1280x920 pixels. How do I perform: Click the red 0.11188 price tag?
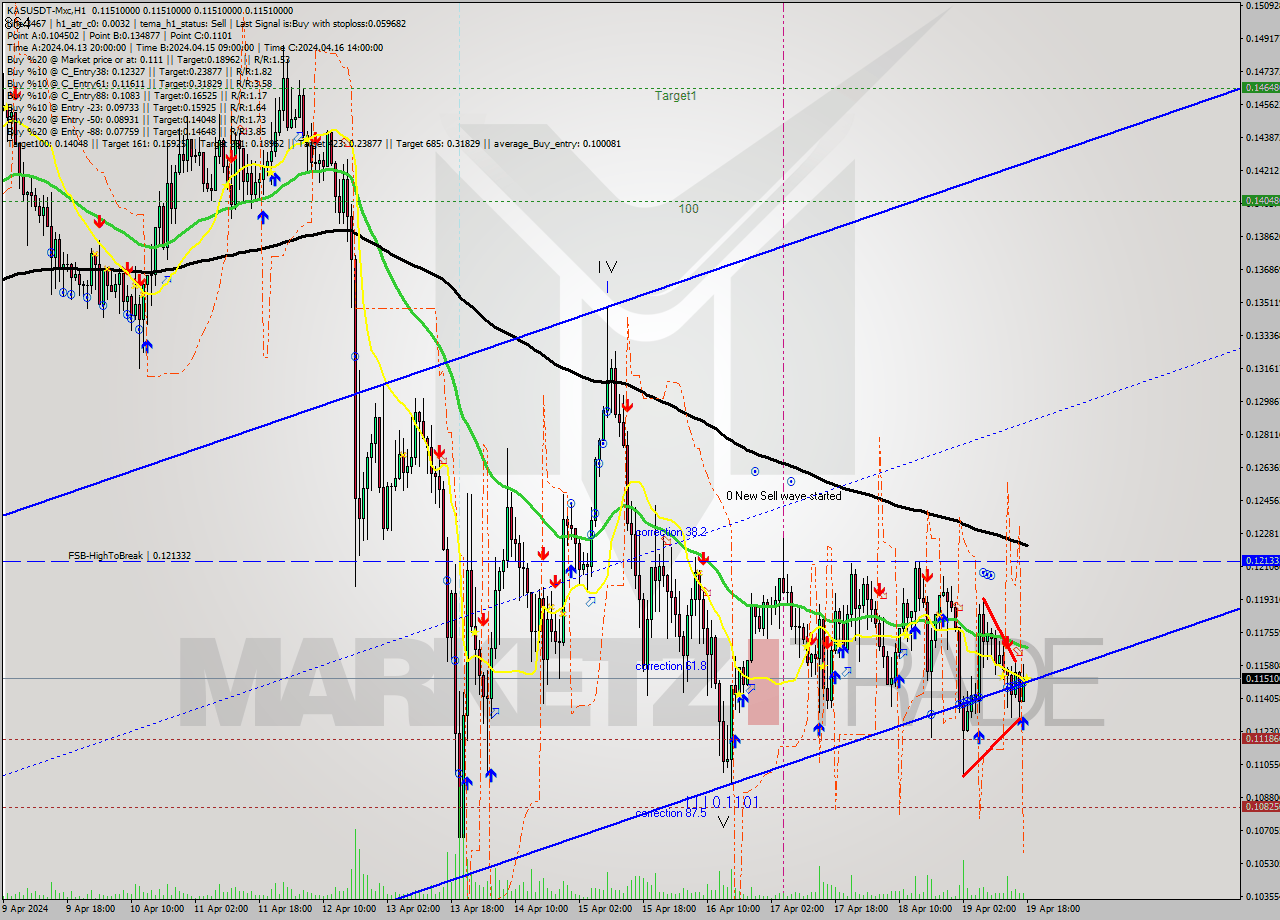pyautogui.click(x=1260, y=739)
